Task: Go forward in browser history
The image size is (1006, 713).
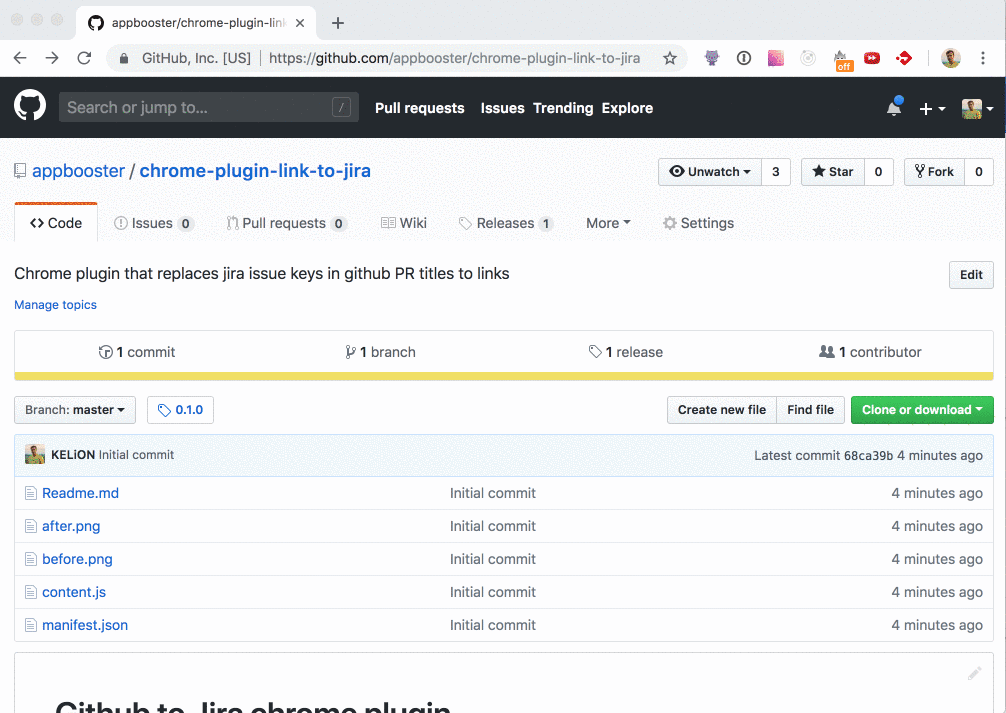Action: pos(52,58)
